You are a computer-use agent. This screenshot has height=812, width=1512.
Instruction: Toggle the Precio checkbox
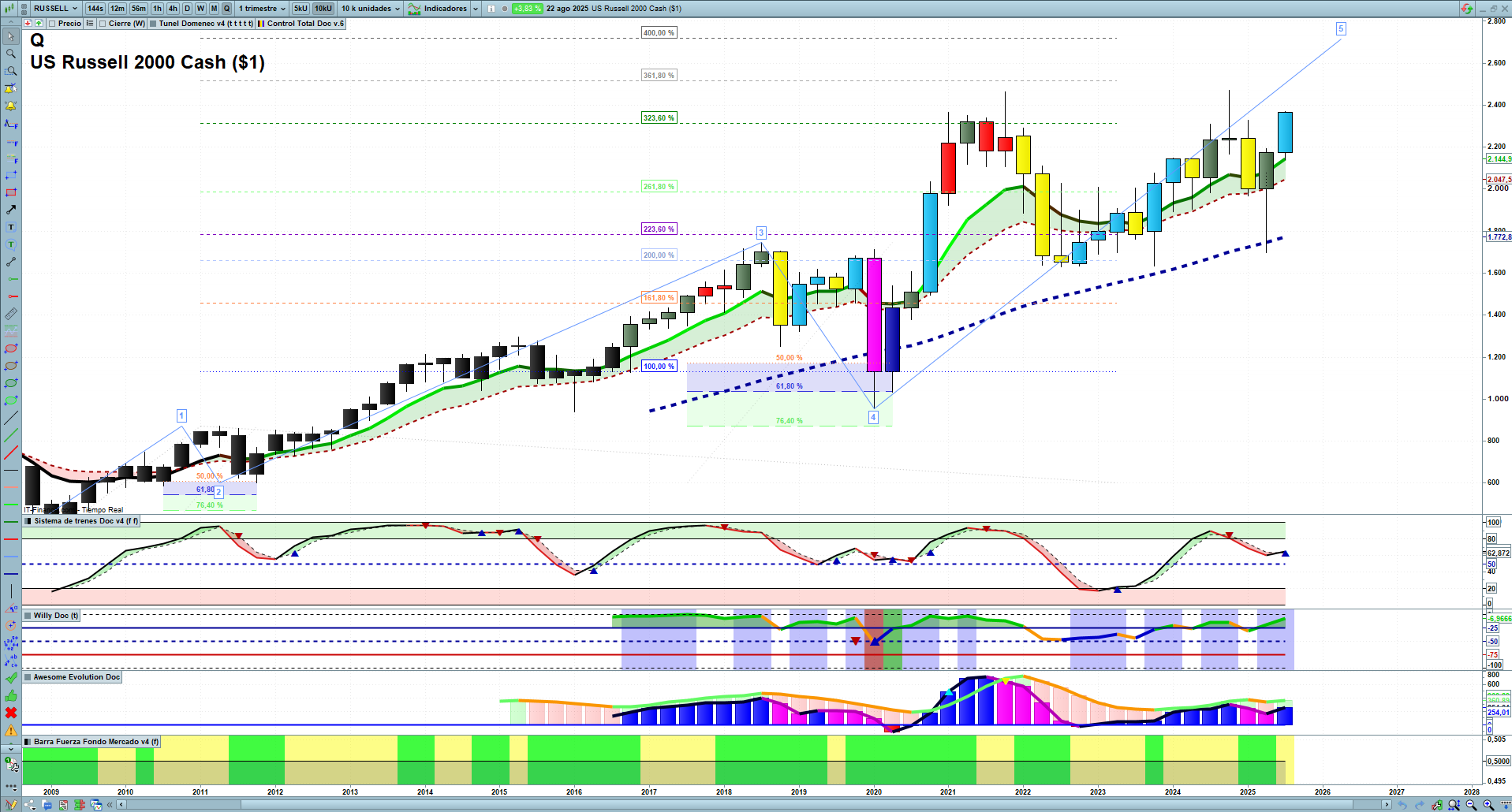coord(53,24)
